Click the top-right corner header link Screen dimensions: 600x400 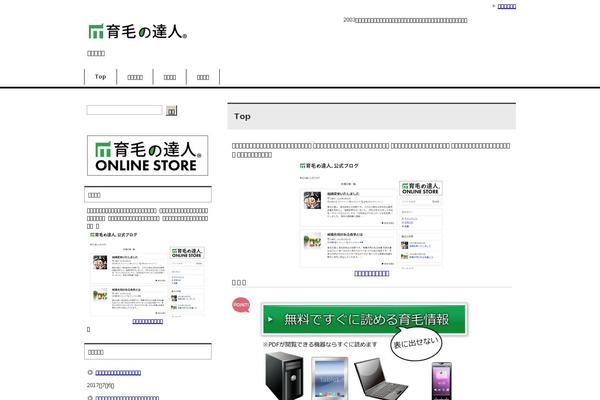(507, 6)
